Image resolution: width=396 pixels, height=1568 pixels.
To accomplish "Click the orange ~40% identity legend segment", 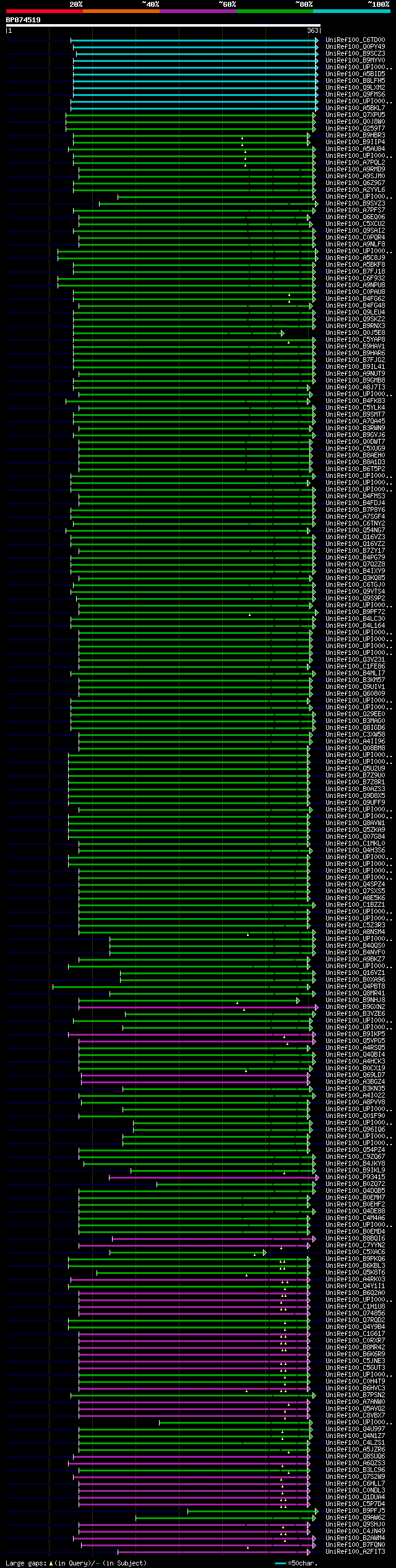I will pos(121,11).
